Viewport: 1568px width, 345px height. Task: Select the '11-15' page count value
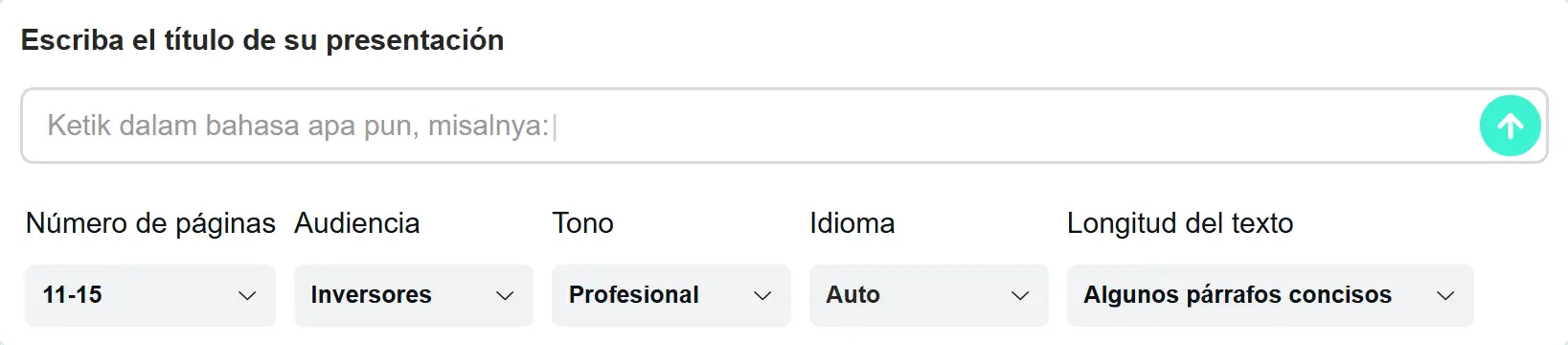(x=73, y=295)
